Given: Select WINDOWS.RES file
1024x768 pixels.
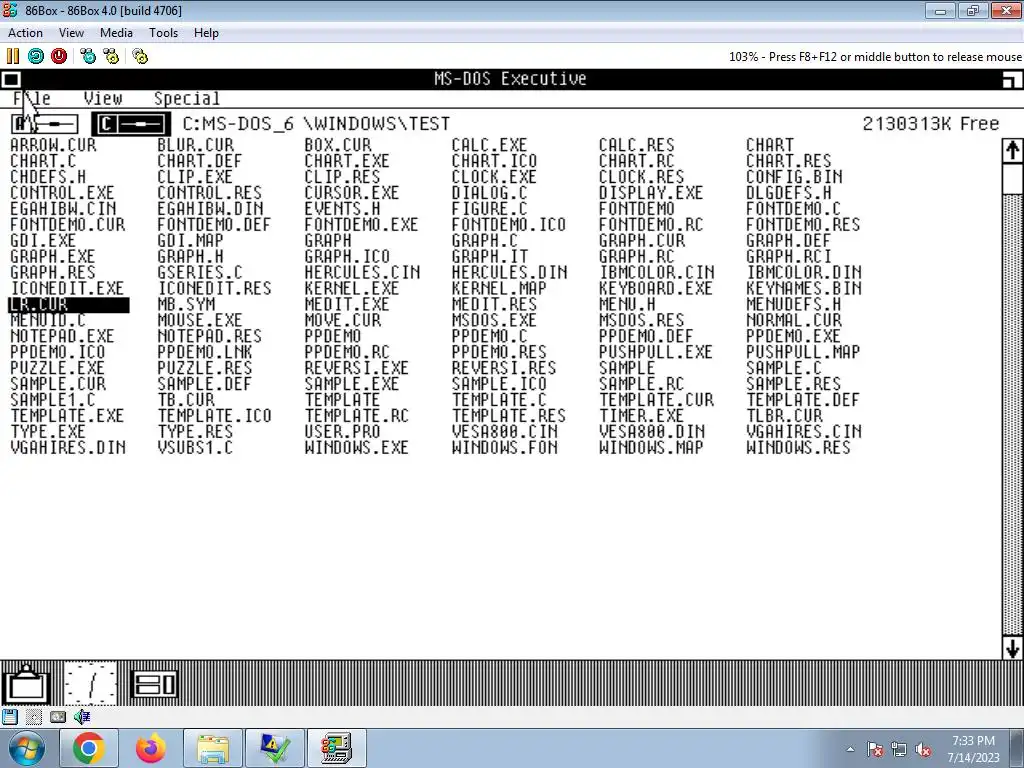Looking at the screenshot, I should pos(798,448).
